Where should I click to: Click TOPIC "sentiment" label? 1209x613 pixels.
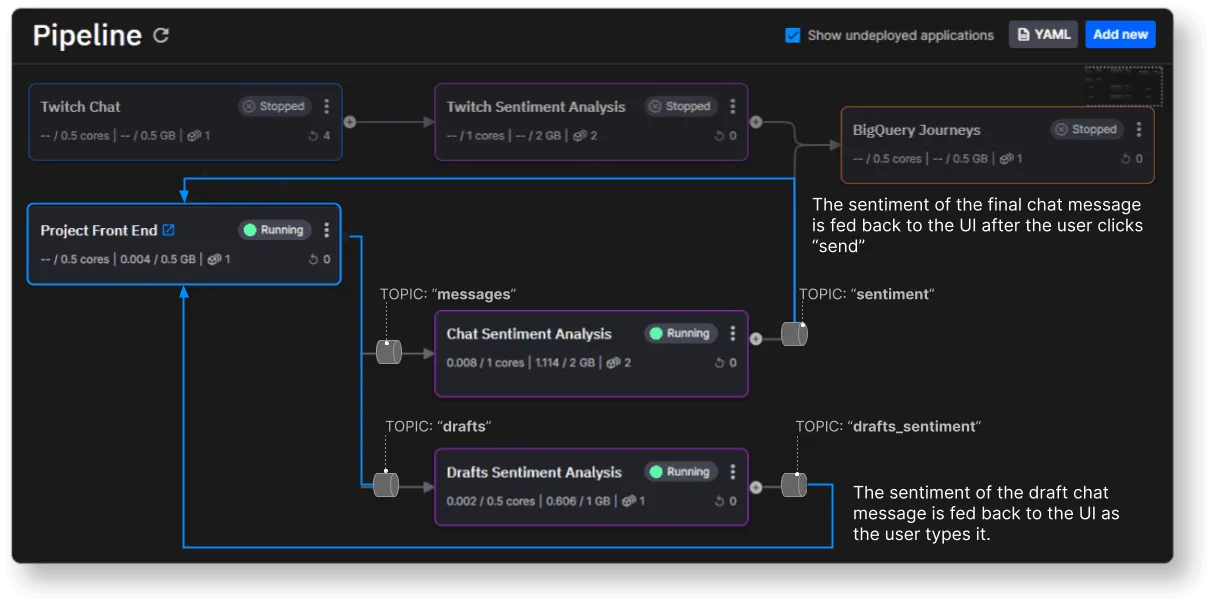pyautogui.click(x=866, y=294)
